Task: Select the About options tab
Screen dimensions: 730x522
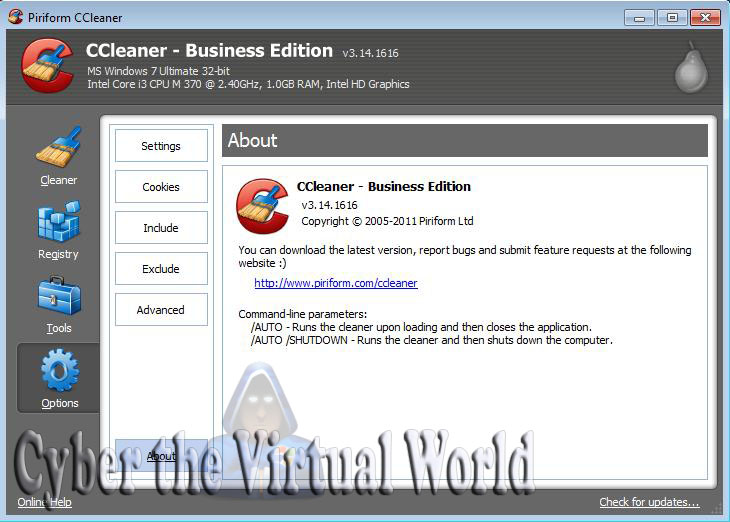Action: point(161,455)
